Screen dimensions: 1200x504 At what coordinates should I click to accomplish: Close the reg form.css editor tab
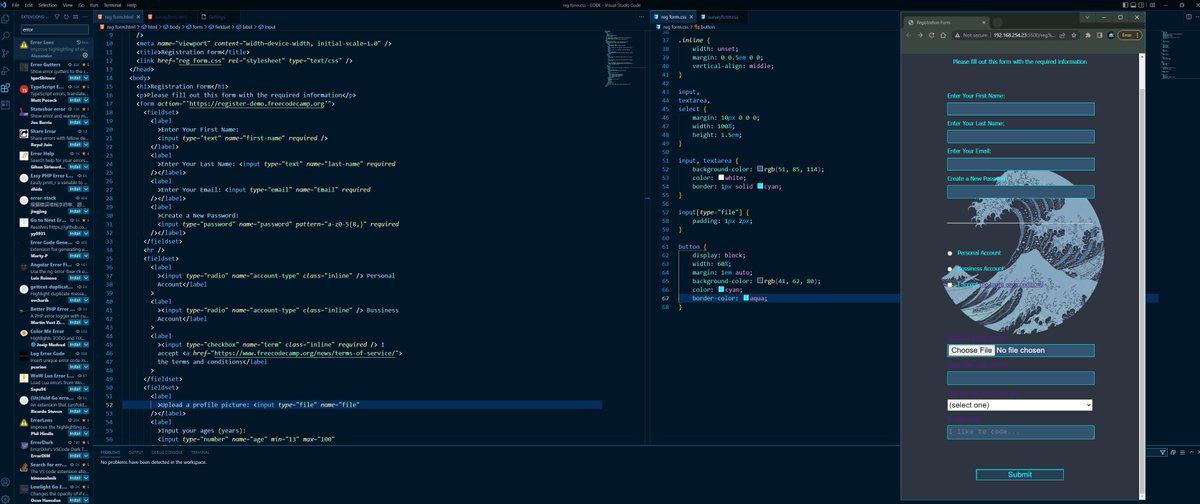click(x=691, y=17)
